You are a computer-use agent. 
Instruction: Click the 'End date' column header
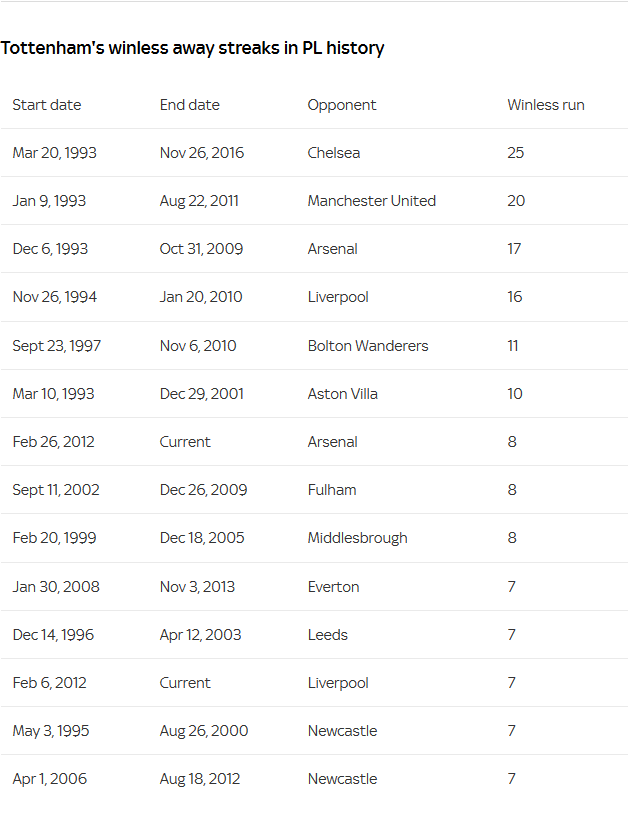coord(190,105)
